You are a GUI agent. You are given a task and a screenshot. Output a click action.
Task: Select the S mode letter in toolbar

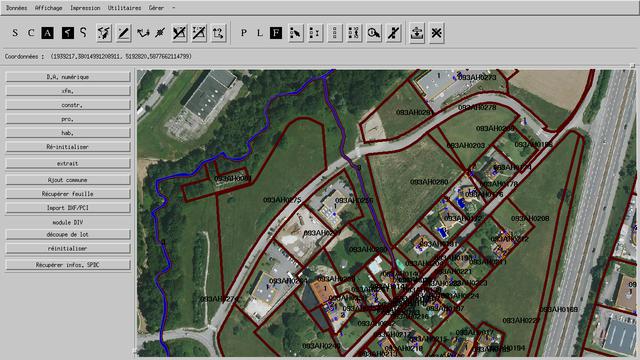click(x=15, y=33)
